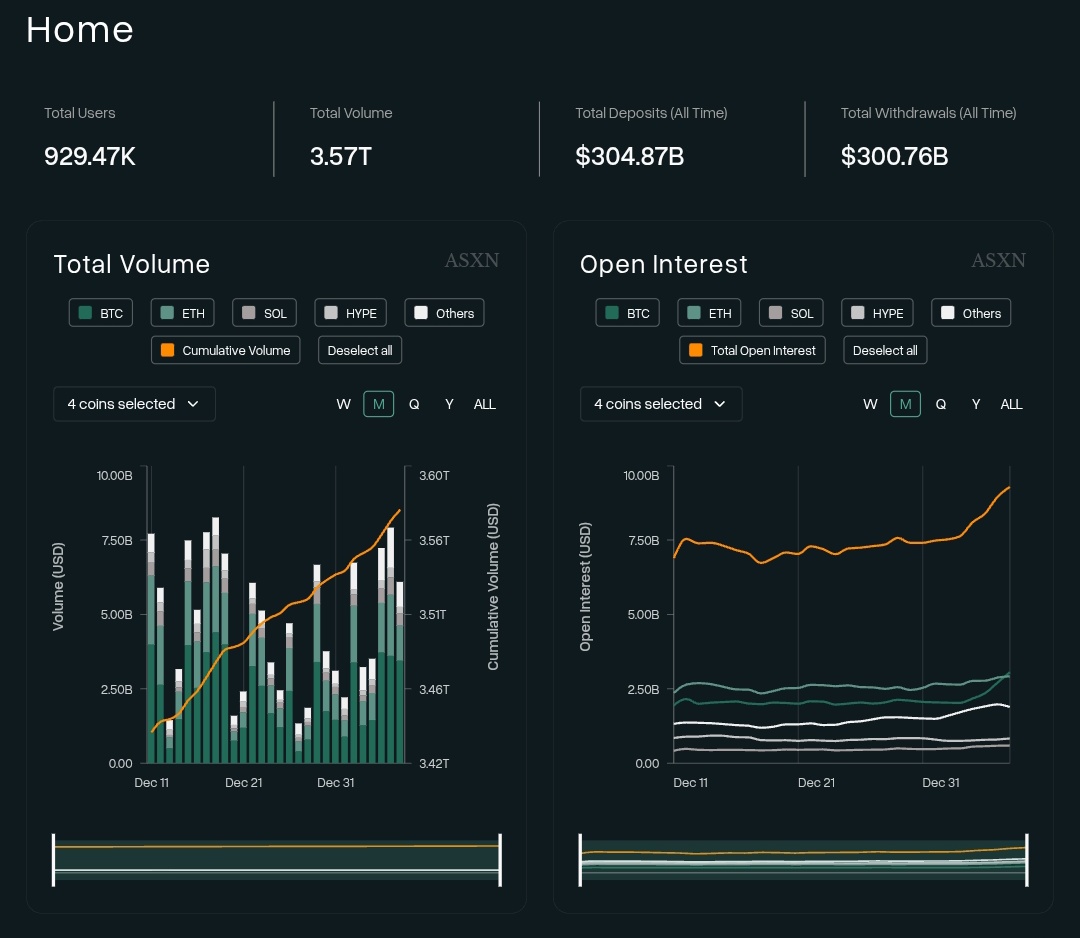
Task: Click HYPE legend icon in Total Volume
Action: [331, 313]
